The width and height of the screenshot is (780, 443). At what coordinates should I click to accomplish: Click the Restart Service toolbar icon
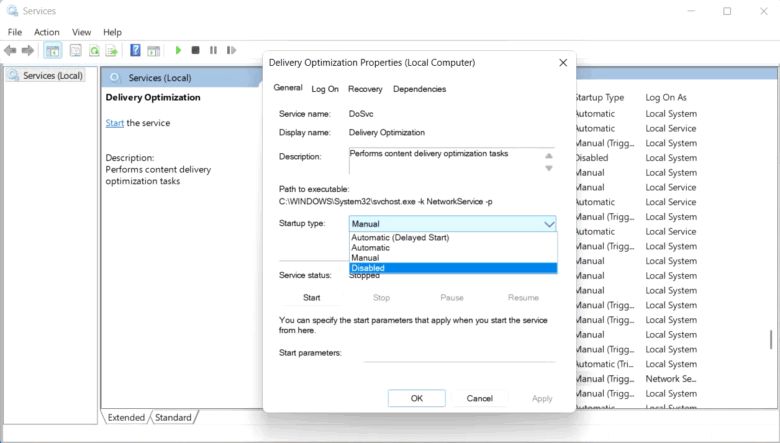point(232,50)
